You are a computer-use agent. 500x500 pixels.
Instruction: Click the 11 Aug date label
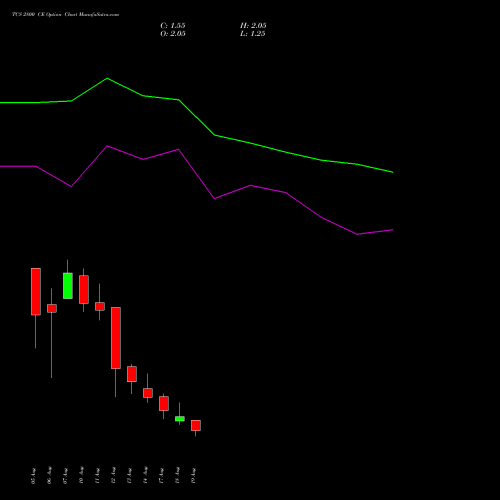[x=97, y=476]
